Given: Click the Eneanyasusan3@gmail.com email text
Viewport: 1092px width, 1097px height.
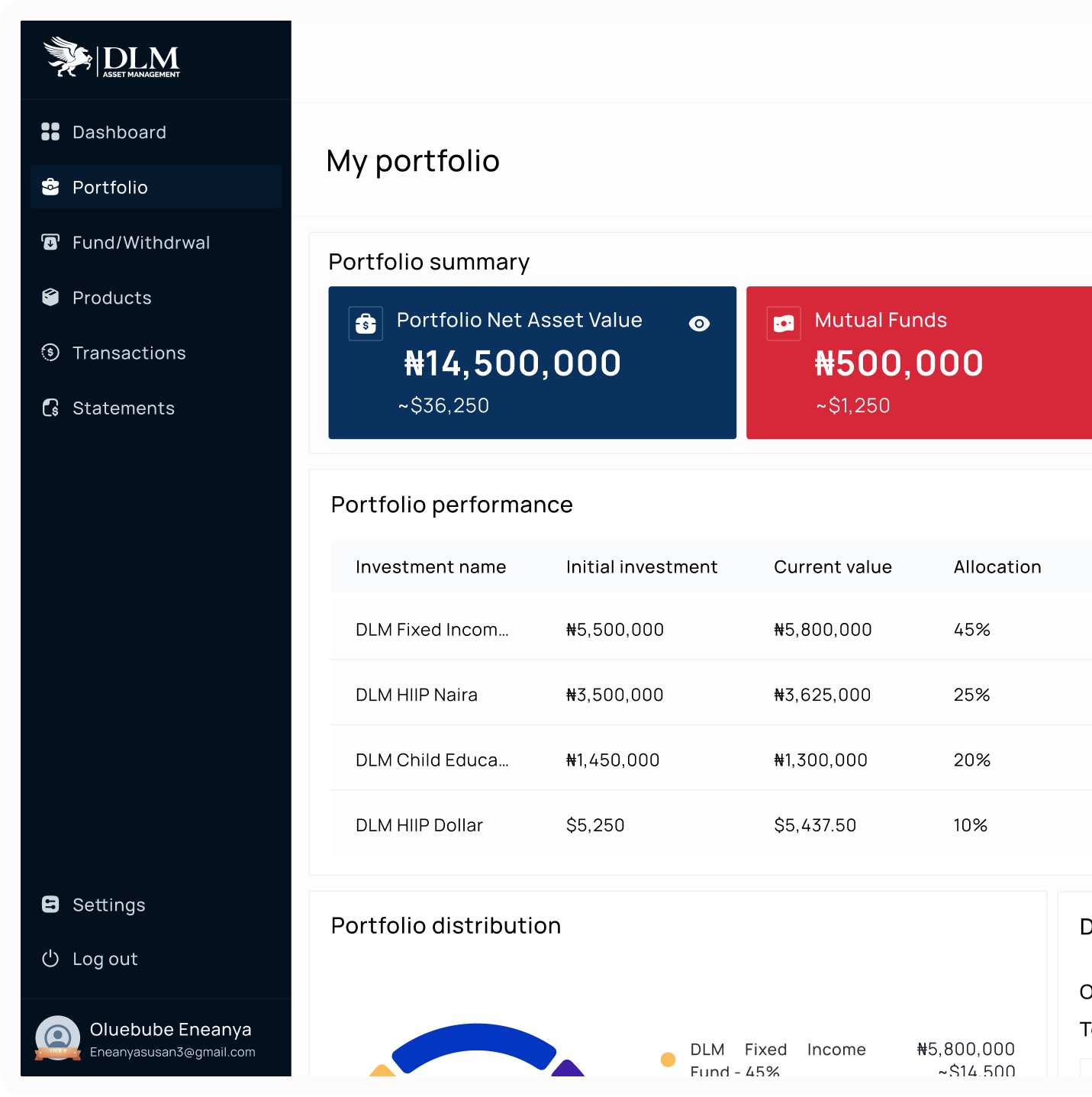Looking at the screenshot, I should tap(172, 1052).
